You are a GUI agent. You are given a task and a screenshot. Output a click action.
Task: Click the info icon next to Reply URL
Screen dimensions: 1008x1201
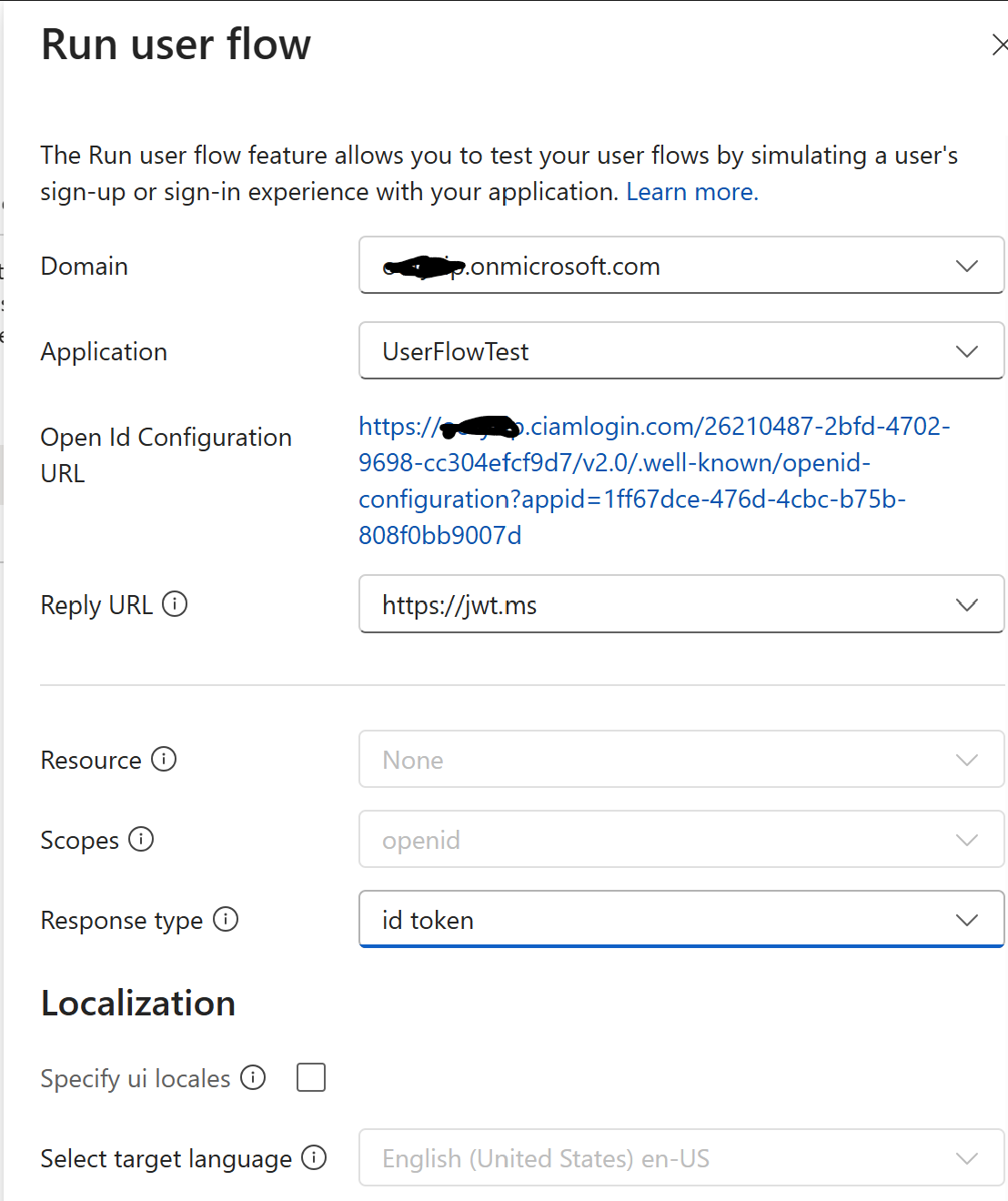coord(176,603)
